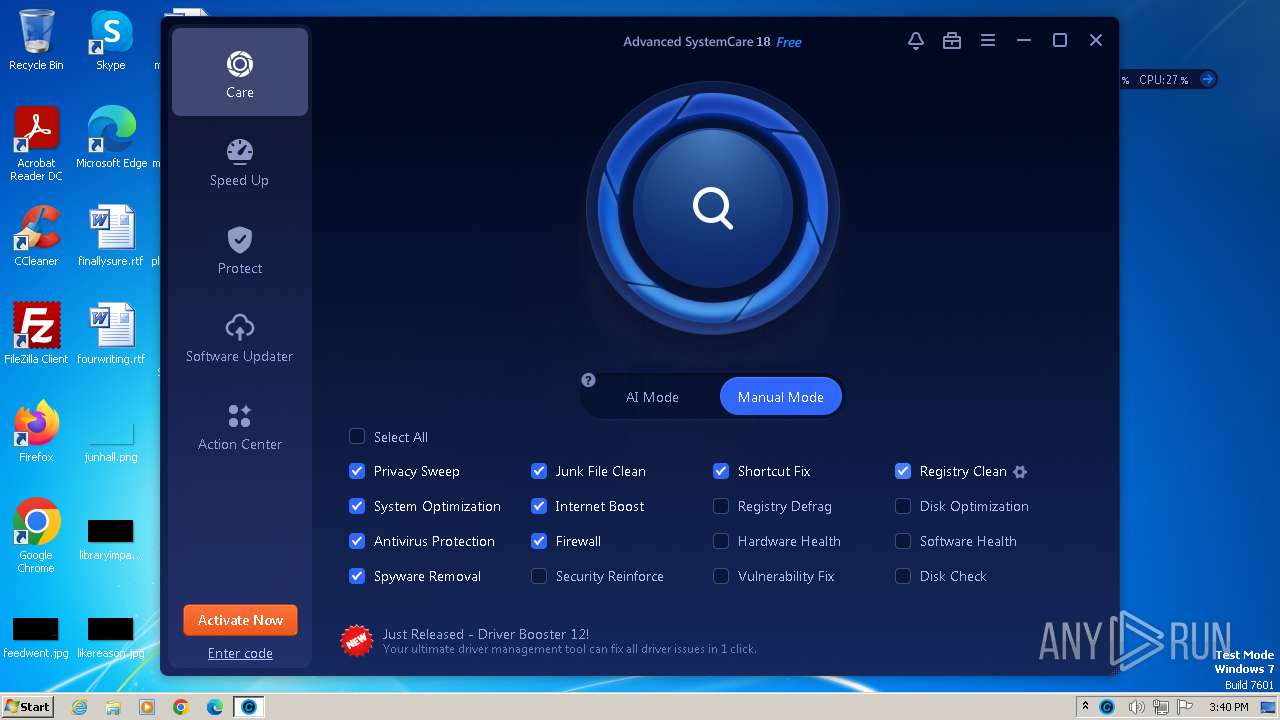Screen dimensions: 1280x720
Task: Click the Action Center flag in system tray
Action: [1184, 707]
